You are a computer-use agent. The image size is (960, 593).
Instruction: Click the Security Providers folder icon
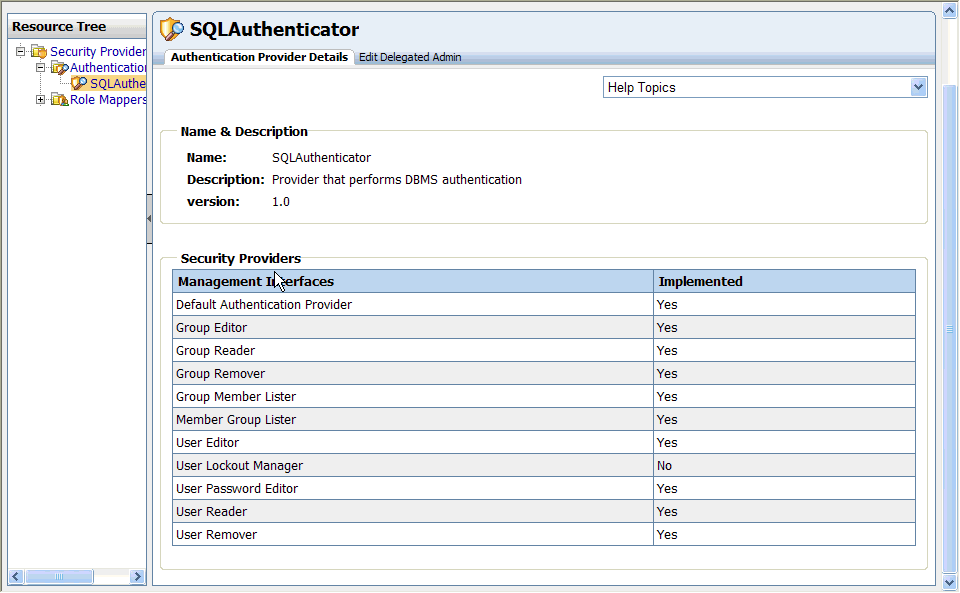38,52
